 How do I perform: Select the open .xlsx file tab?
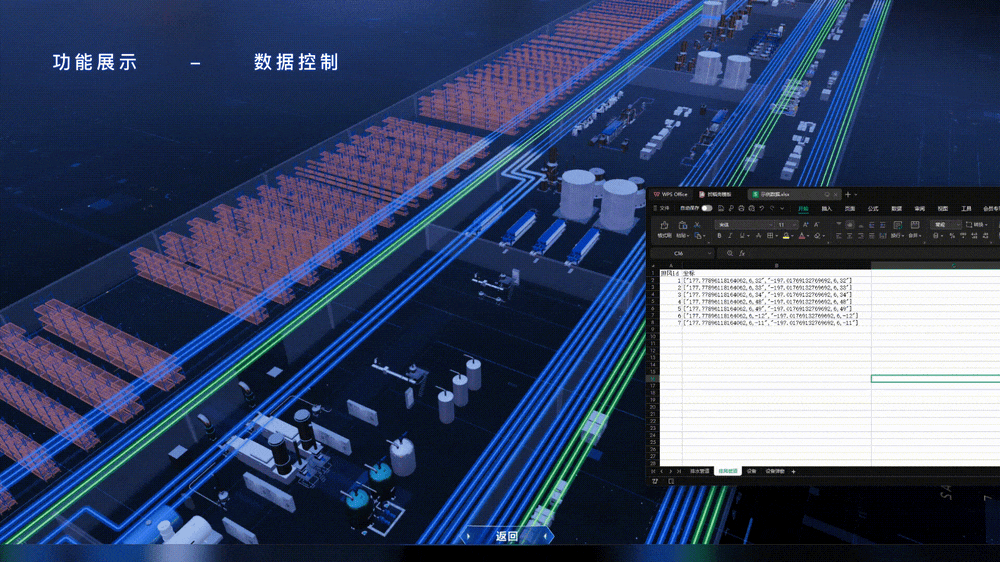(x=794, y=195)
